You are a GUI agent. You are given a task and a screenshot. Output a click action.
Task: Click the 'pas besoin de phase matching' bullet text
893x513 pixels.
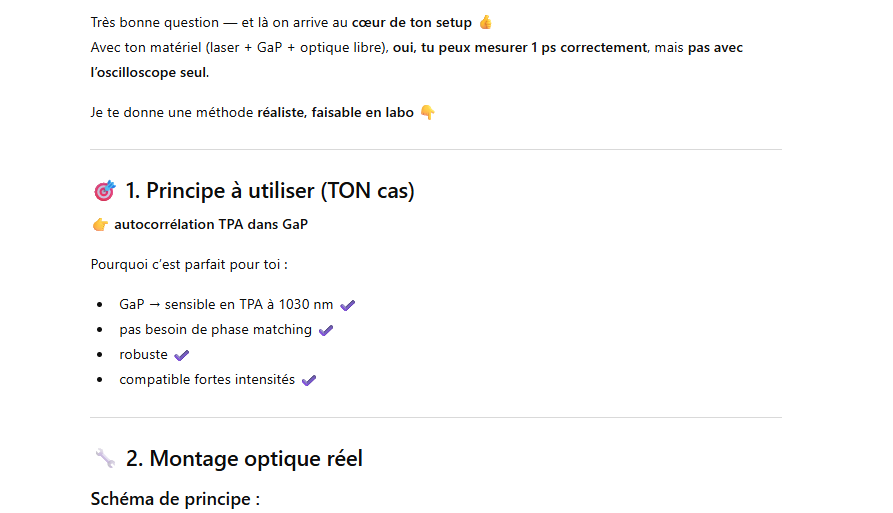click(x=215, y=329)
